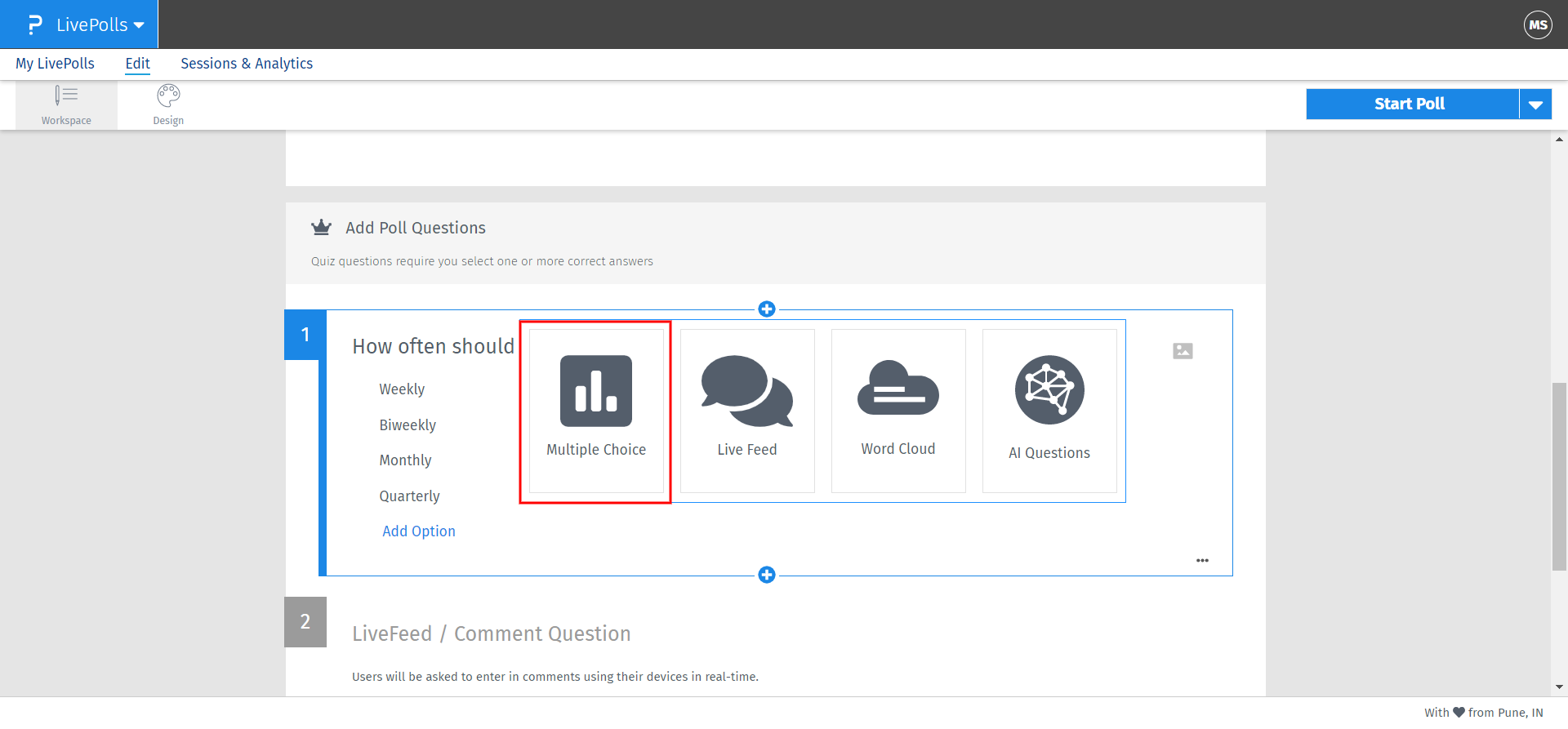Add image to question one

click(x=1183, y=351)
